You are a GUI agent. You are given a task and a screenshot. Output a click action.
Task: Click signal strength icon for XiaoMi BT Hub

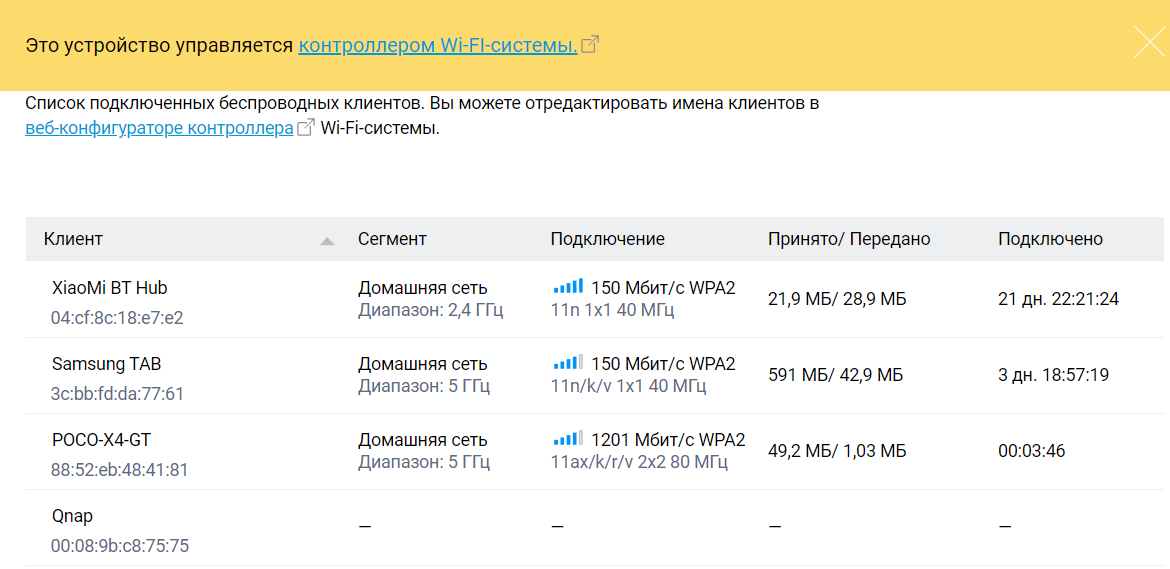[567, 288]
